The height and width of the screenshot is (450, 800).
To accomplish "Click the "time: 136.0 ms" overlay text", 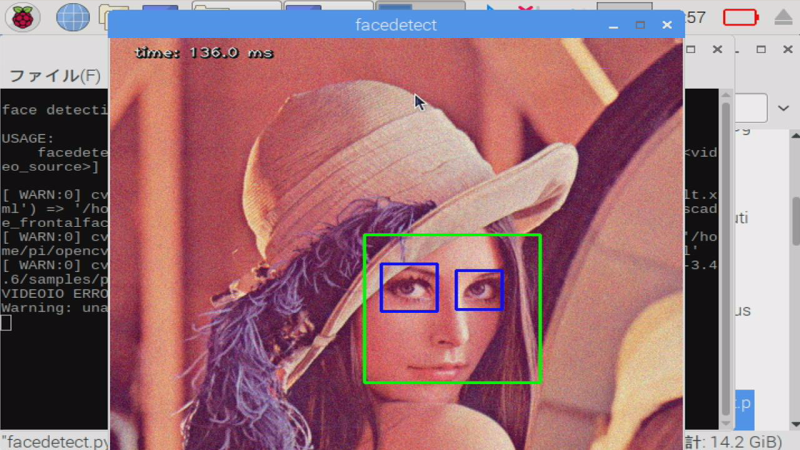I will 205,53.
